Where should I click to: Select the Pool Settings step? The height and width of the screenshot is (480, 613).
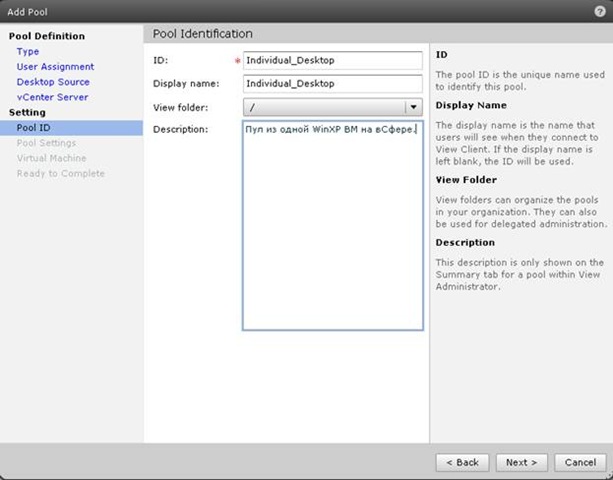tap(46, 143)
